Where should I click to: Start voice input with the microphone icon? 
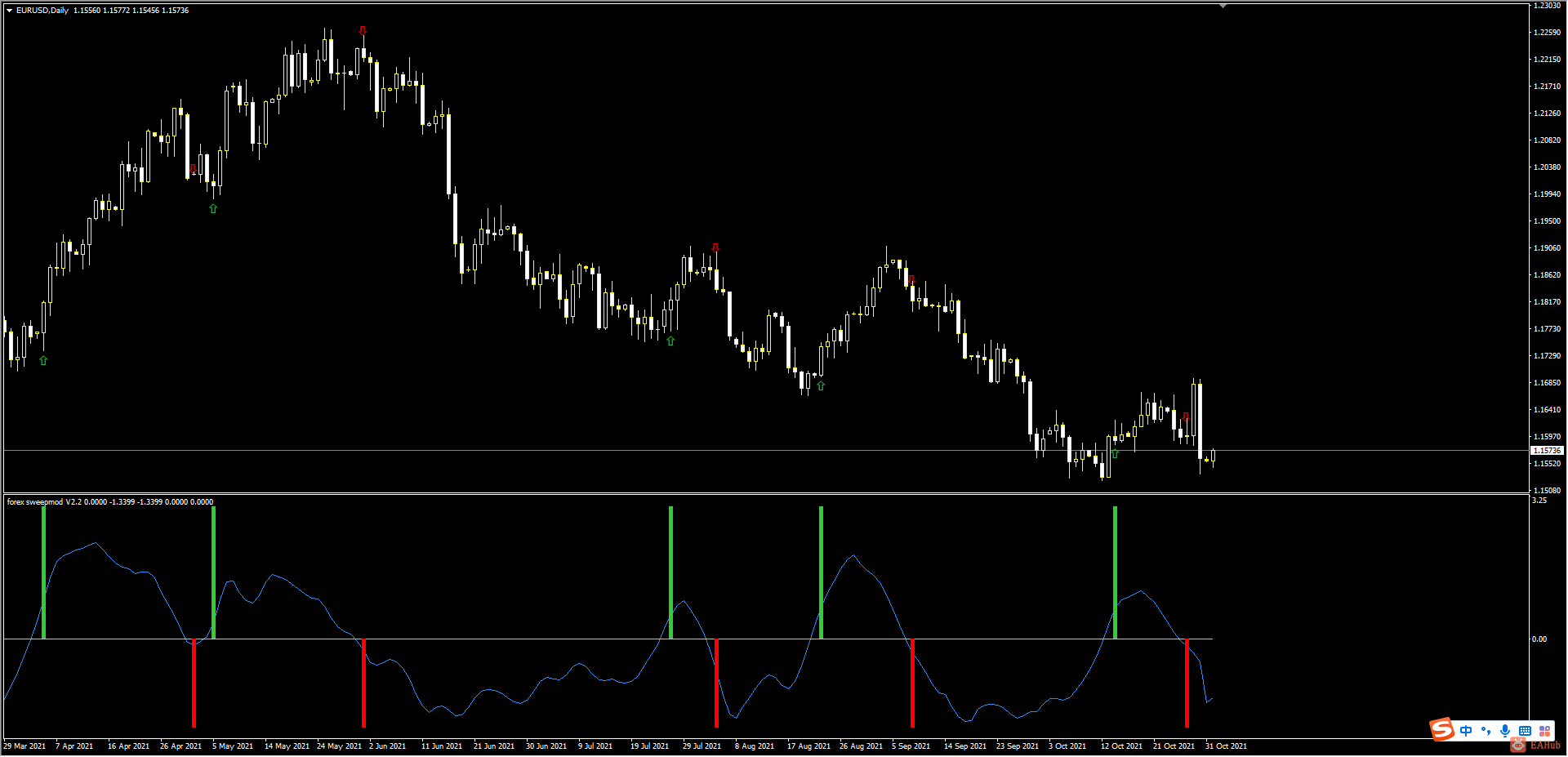[x=1505, y=731]
